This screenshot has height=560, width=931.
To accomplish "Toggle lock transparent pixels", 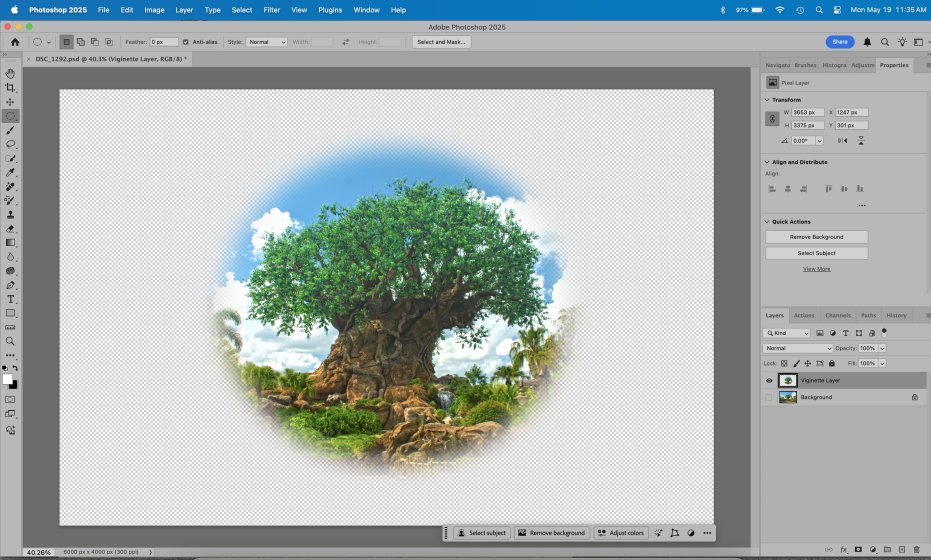I will tap(784, 363).
